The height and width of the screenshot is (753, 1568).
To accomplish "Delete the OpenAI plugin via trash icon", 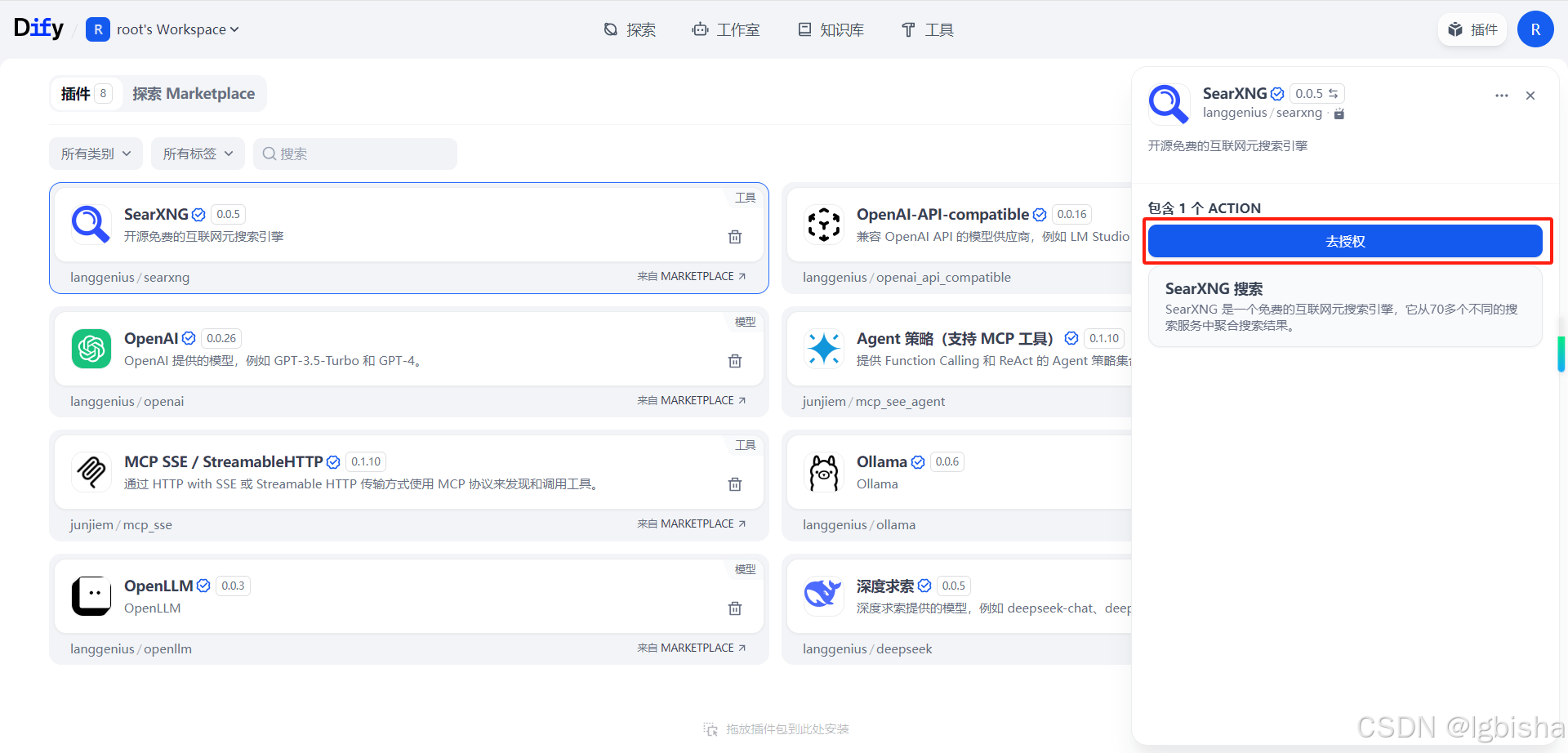I will tap(735, 361).
